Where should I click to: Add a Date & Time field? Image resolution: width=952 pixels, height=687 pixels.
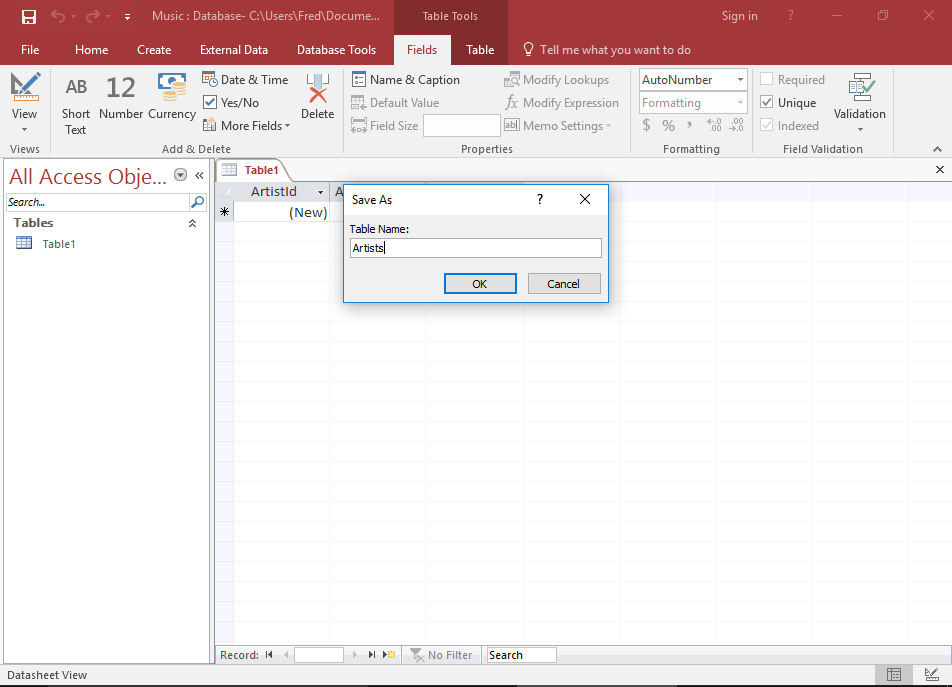(x=245, y=80)
